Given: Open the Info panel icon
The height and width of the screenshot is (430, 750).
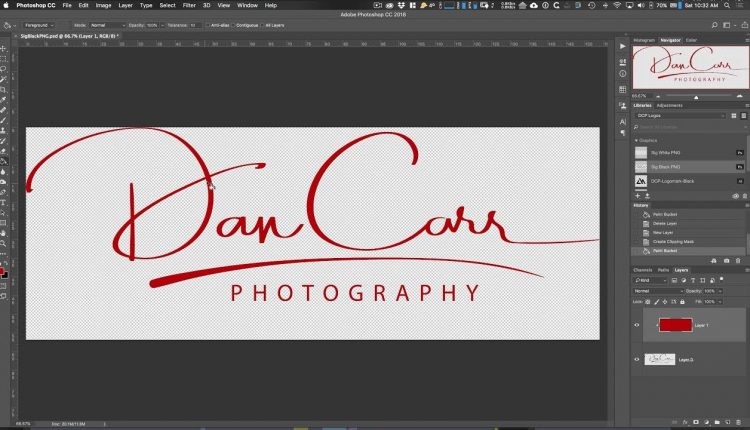Looking at the screenshot, I should pyautogui.click(x=622, y=74).
